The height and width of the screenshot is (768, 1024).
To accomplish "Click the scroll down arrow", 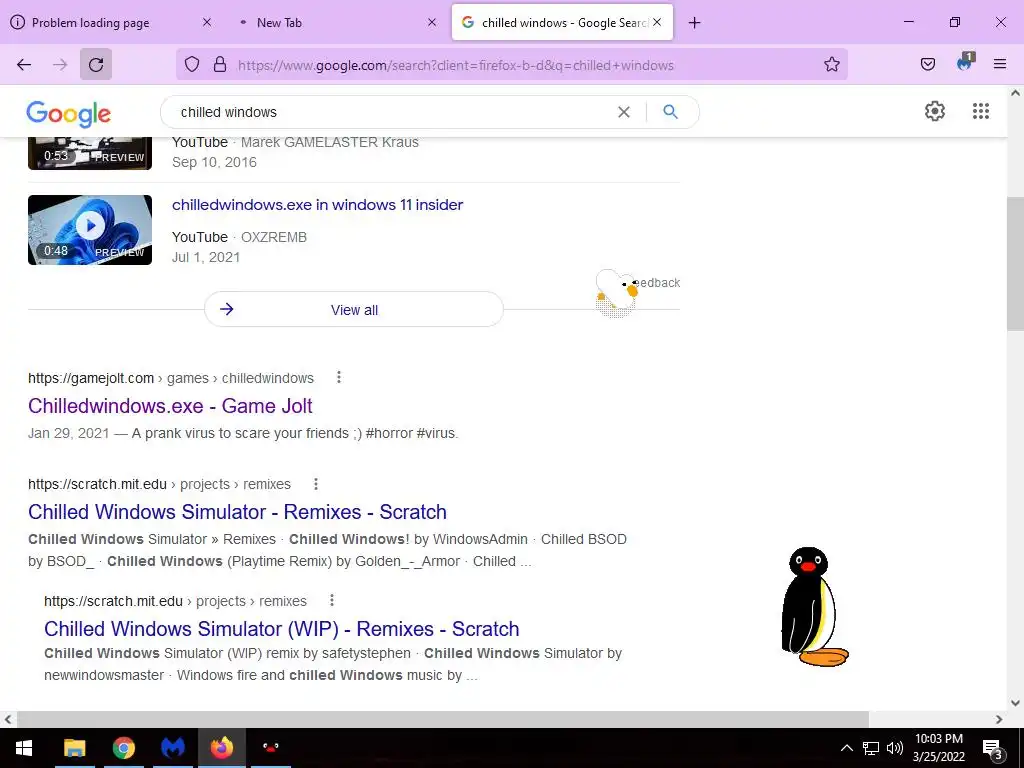I will (1015, 703).
